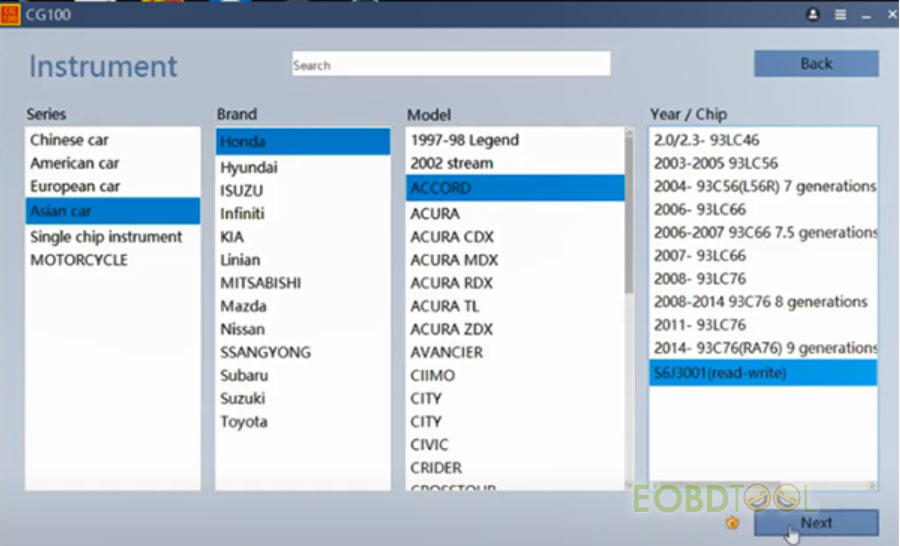Choose 2014- 93C76(RA76) 9 generations
Viewport: 900px width, 546px height.
pyautogui.click(x=763, y=348)
